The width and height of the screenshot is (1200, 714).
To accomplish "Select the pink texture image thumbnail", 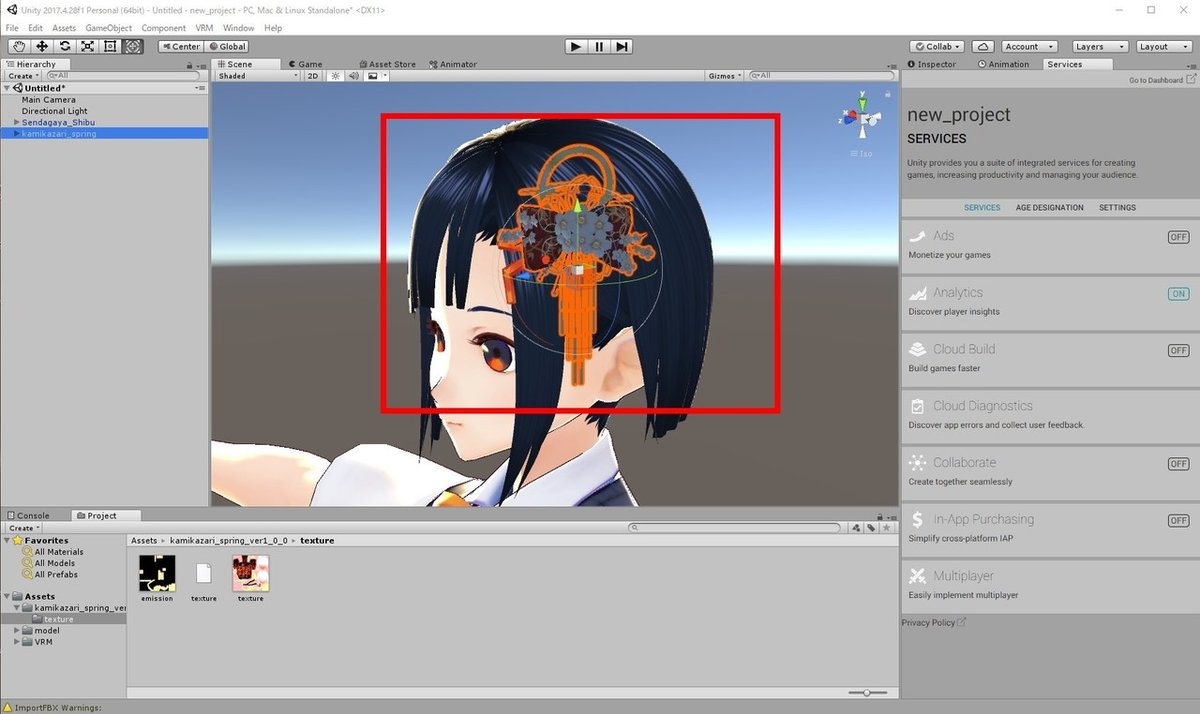I will [x=250, y=573].
